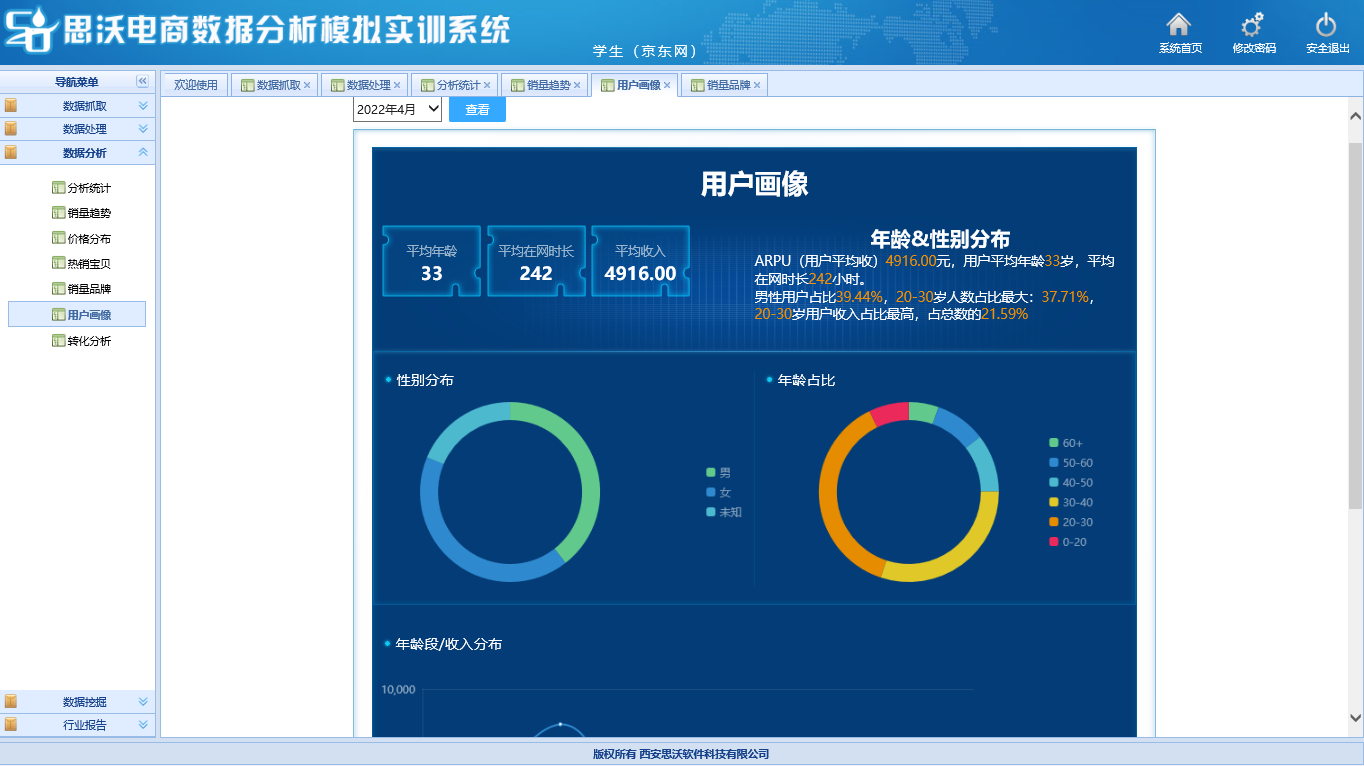Close the 销量品牌 tab
1364x766 pixels.
point(757,86)
